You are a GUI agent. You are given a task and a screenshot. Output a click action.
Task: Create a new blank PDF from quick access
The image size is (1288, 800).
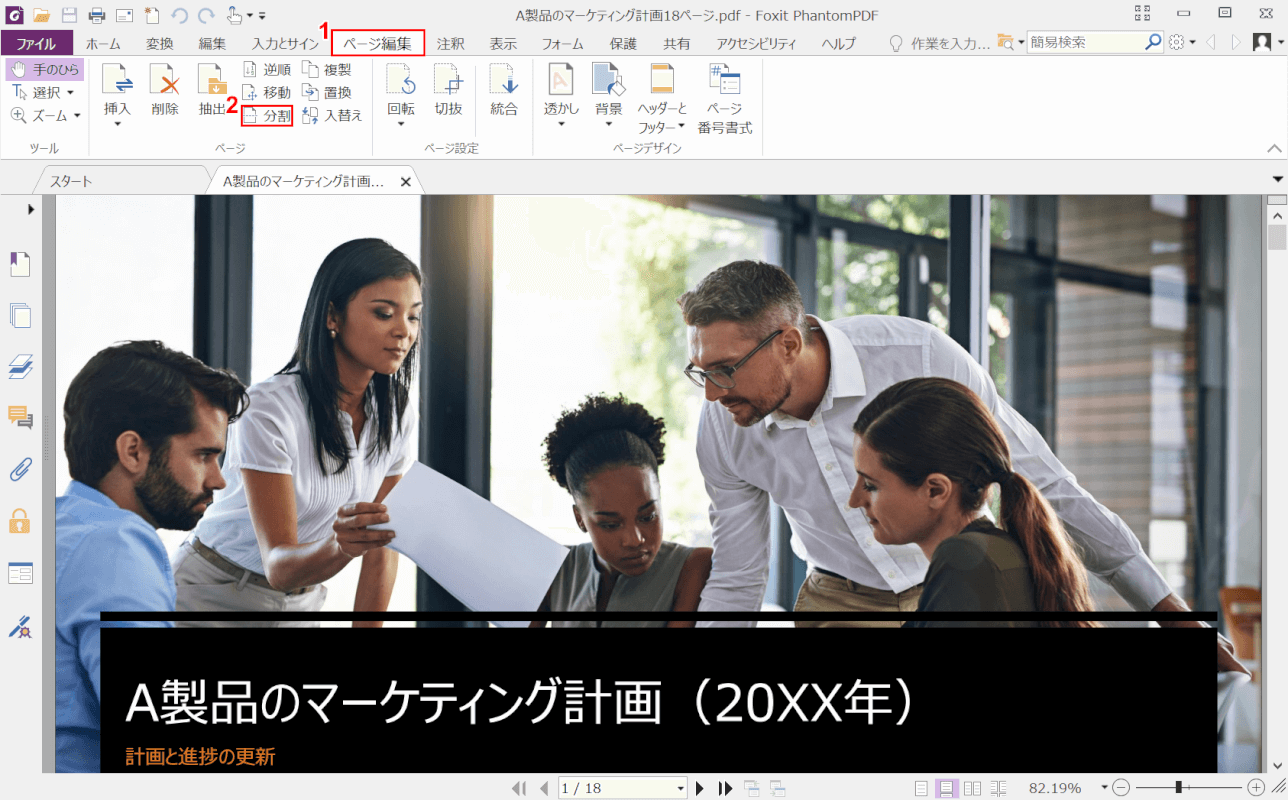[x=151, y=15]
